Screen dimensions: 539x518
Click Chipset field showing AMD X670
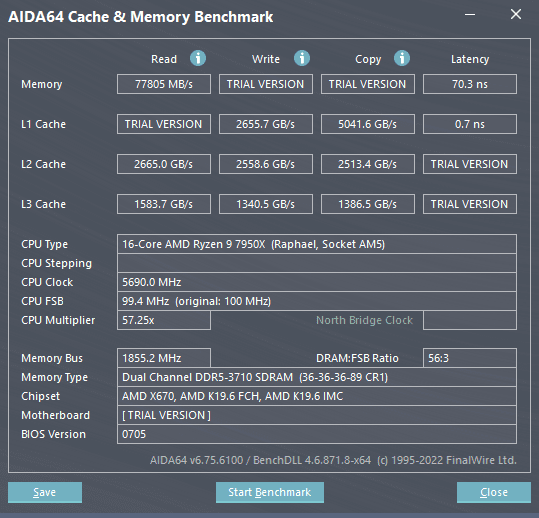click(x=317, y=396)
